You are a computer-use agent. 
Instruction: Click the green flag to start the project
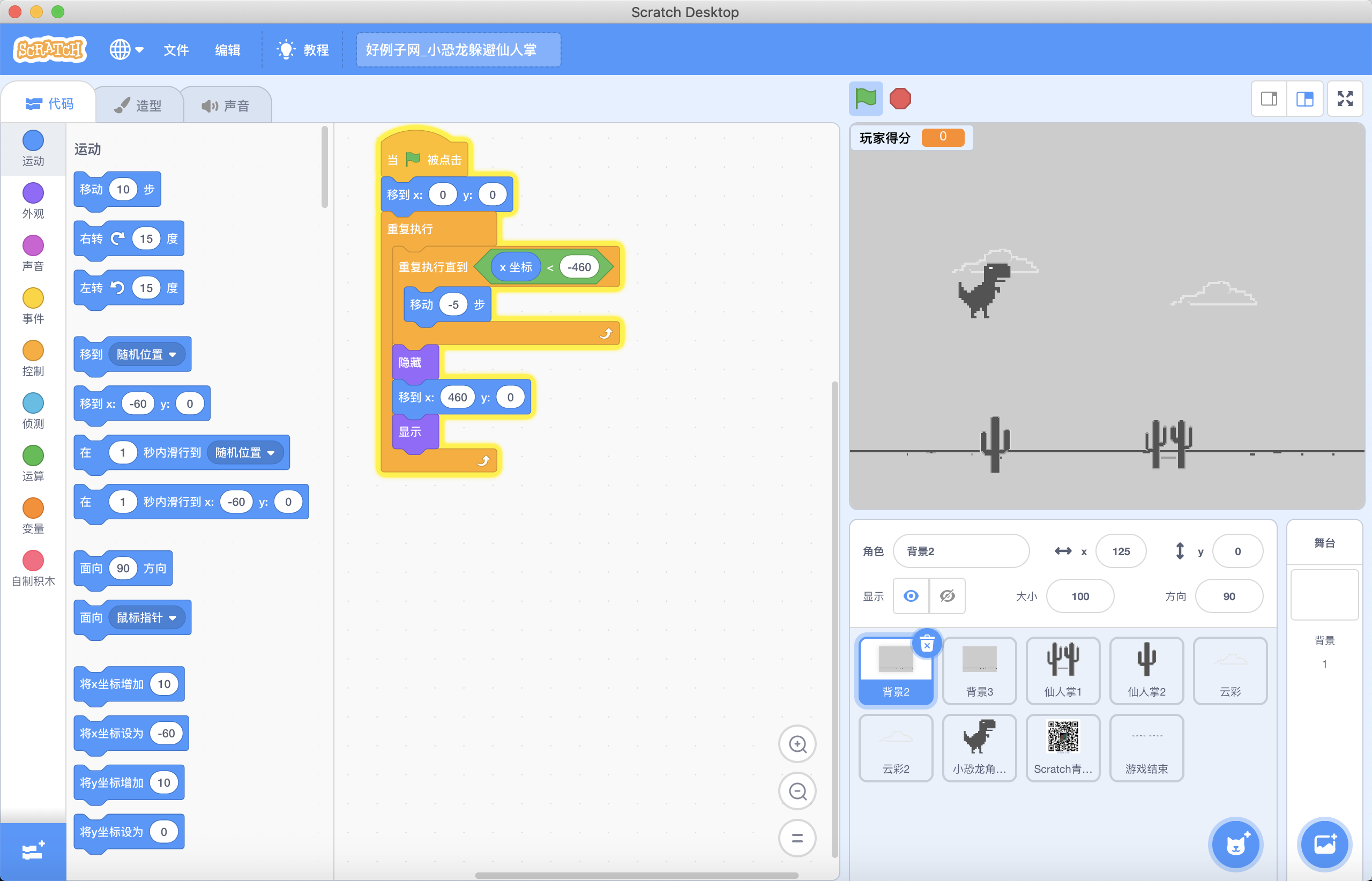866,99
